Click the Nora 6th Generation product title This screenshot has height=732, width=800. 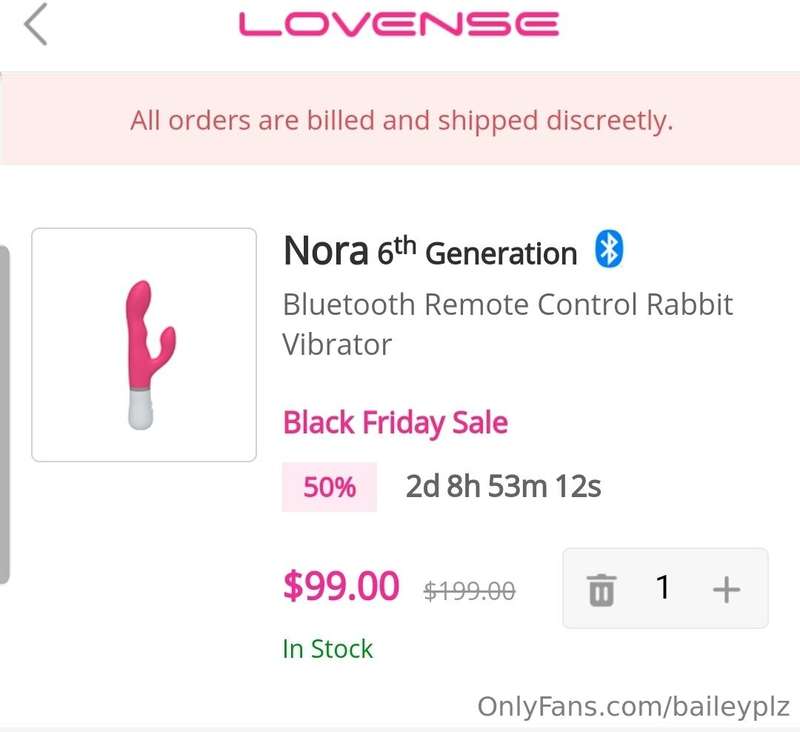(430, 251)
